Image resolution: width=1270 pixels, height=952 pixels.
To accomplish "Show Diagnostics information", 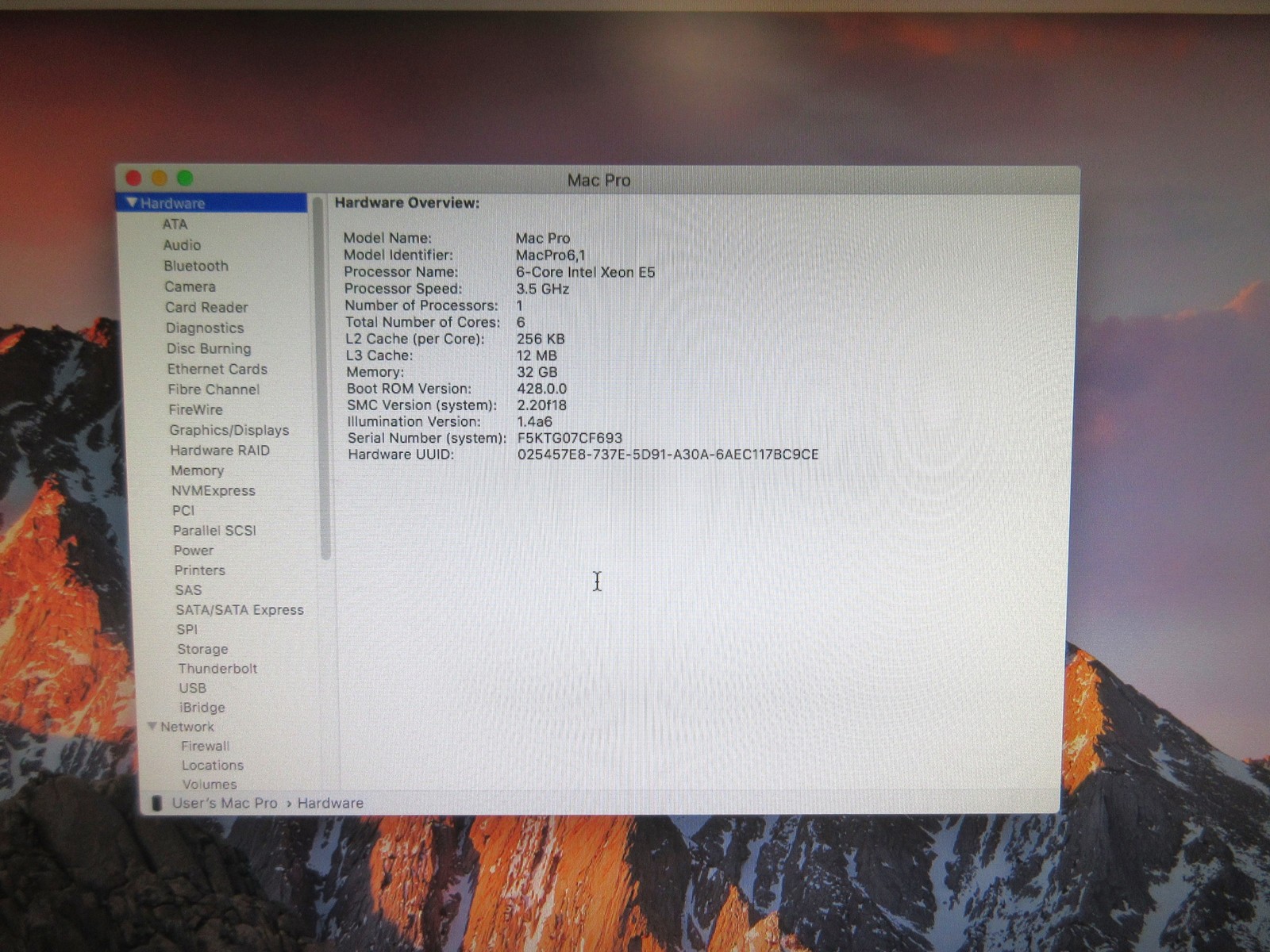I will tap(205, 328).
